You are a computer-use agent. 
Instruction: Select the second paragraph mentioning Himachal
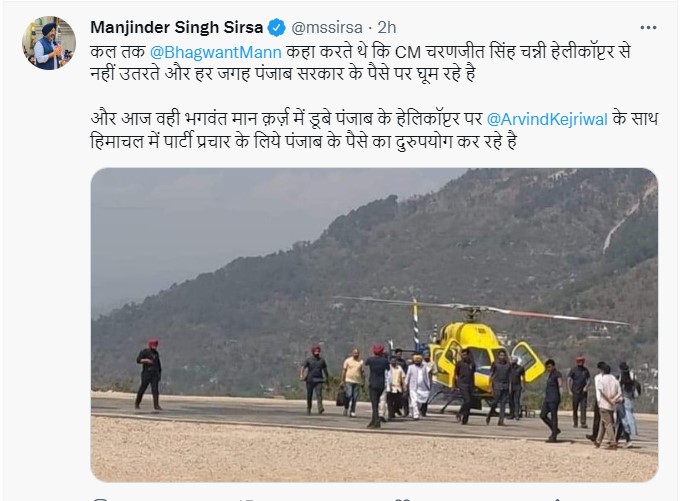[x=374, y=130]
